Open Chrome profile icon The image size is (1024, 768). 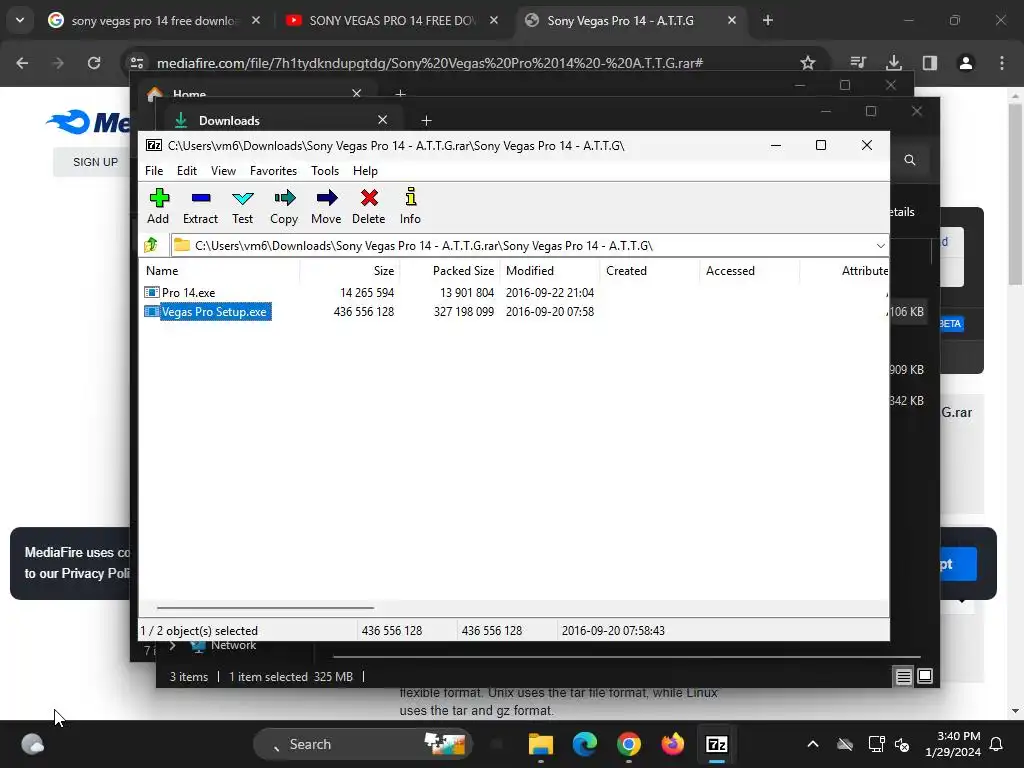pos(966,63)
